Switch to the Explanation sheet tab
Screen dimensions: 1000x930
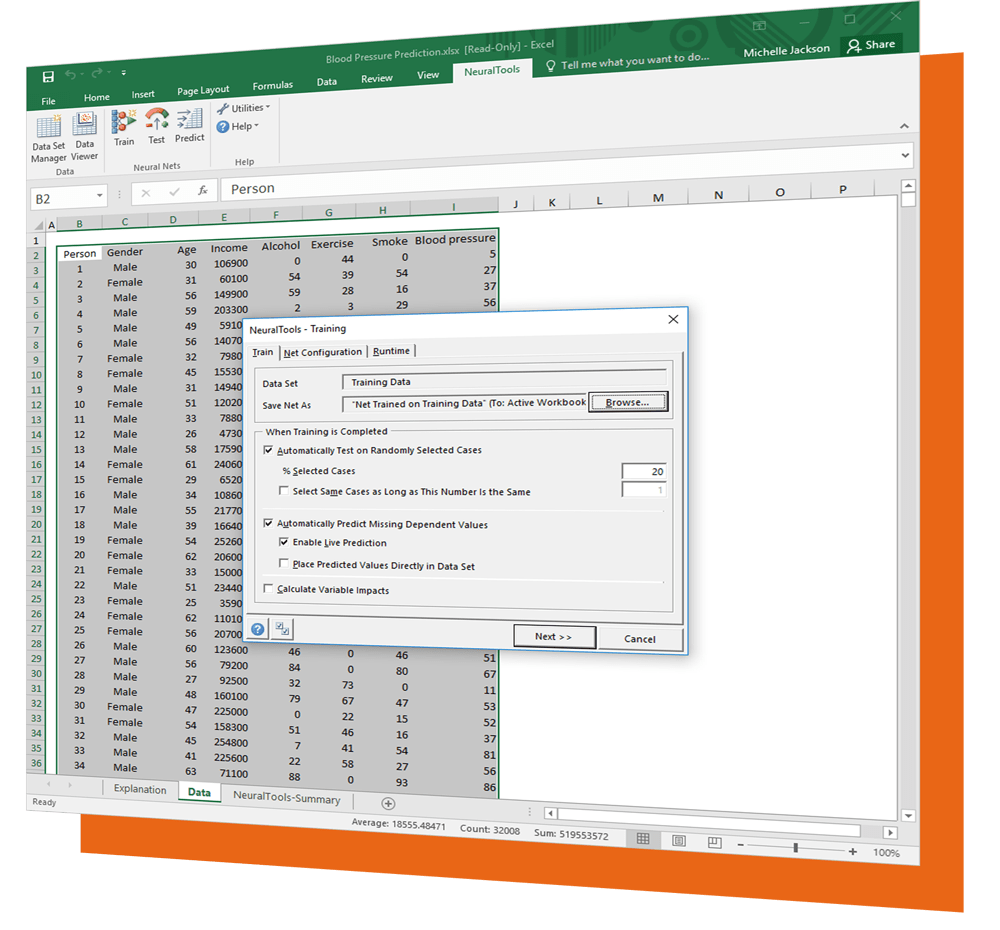[x=140, y=789]
